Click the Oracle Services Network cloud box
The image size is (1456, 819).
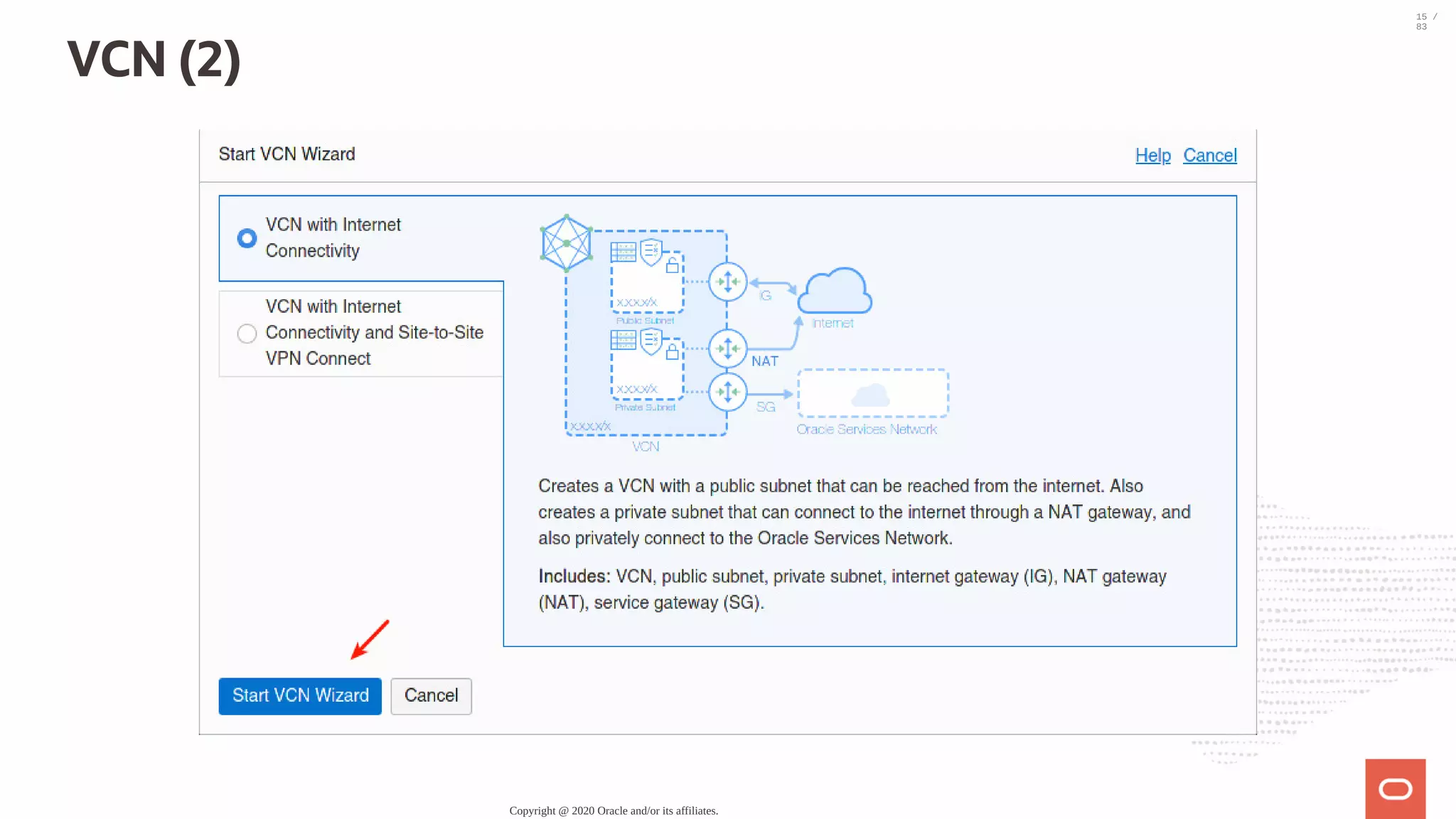pos(872,393)
